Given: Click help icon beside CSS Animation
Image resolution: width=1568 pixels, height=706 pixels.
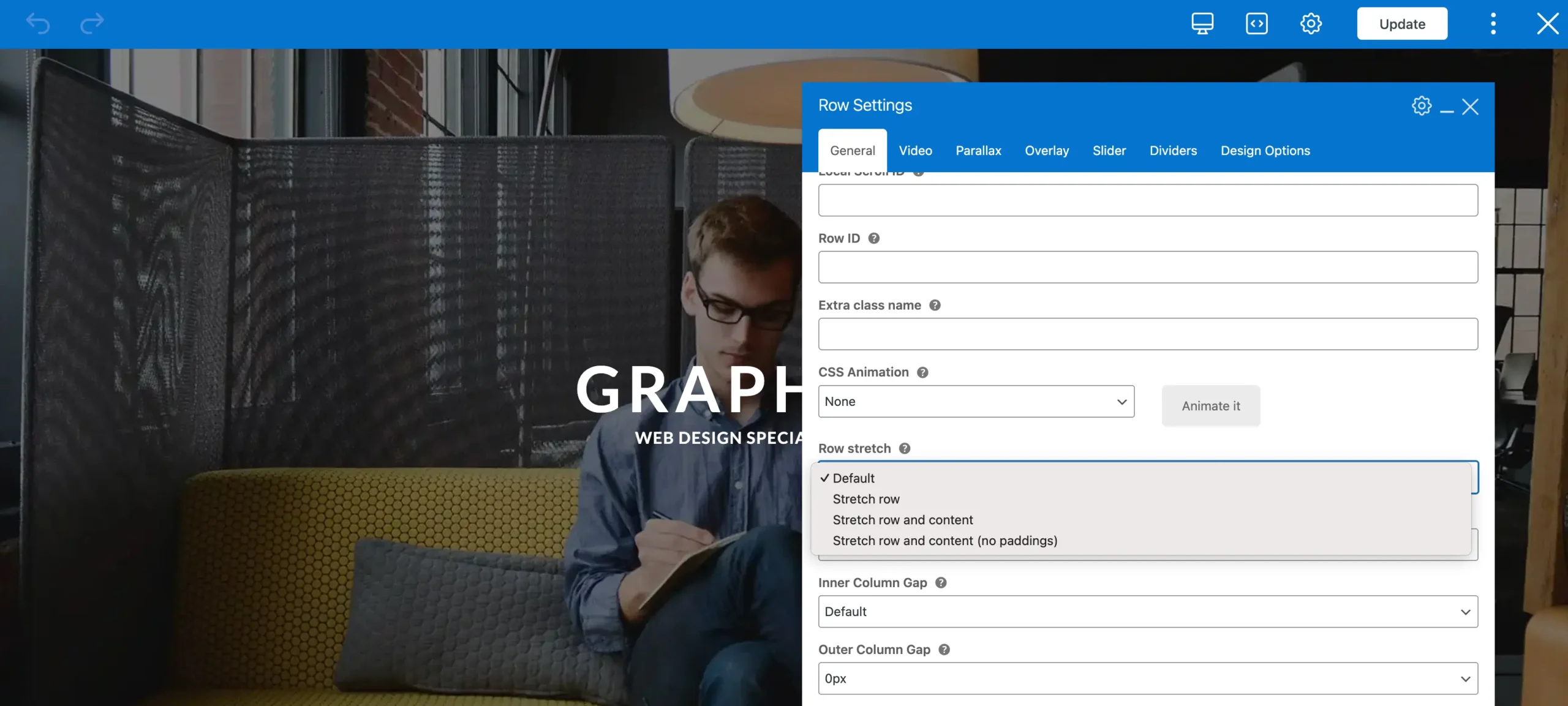Looking at the screenshot, I should tap(922, 372).
